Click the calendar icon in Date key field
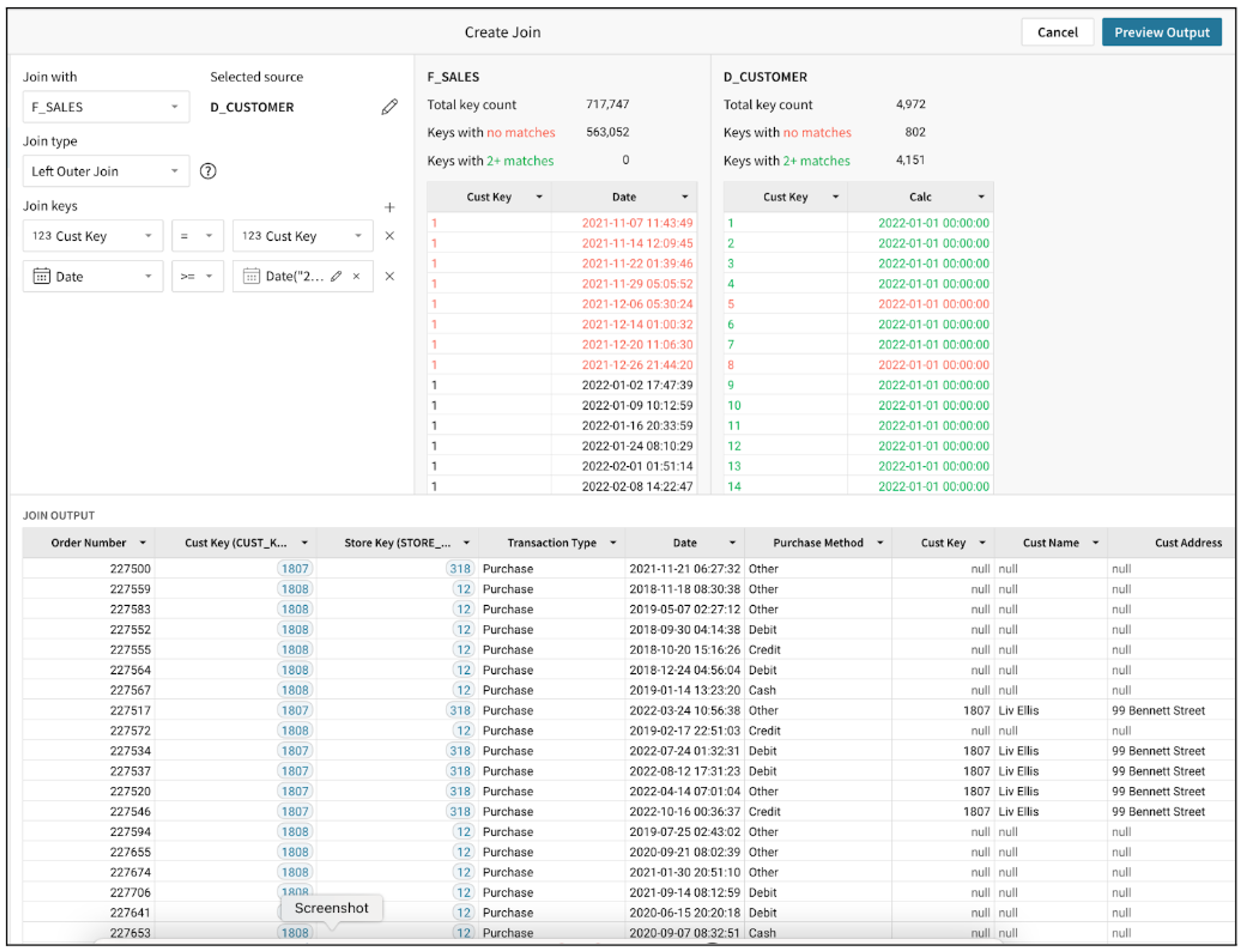This screenshot has width=1242, height=952. [x=42, y=276]
